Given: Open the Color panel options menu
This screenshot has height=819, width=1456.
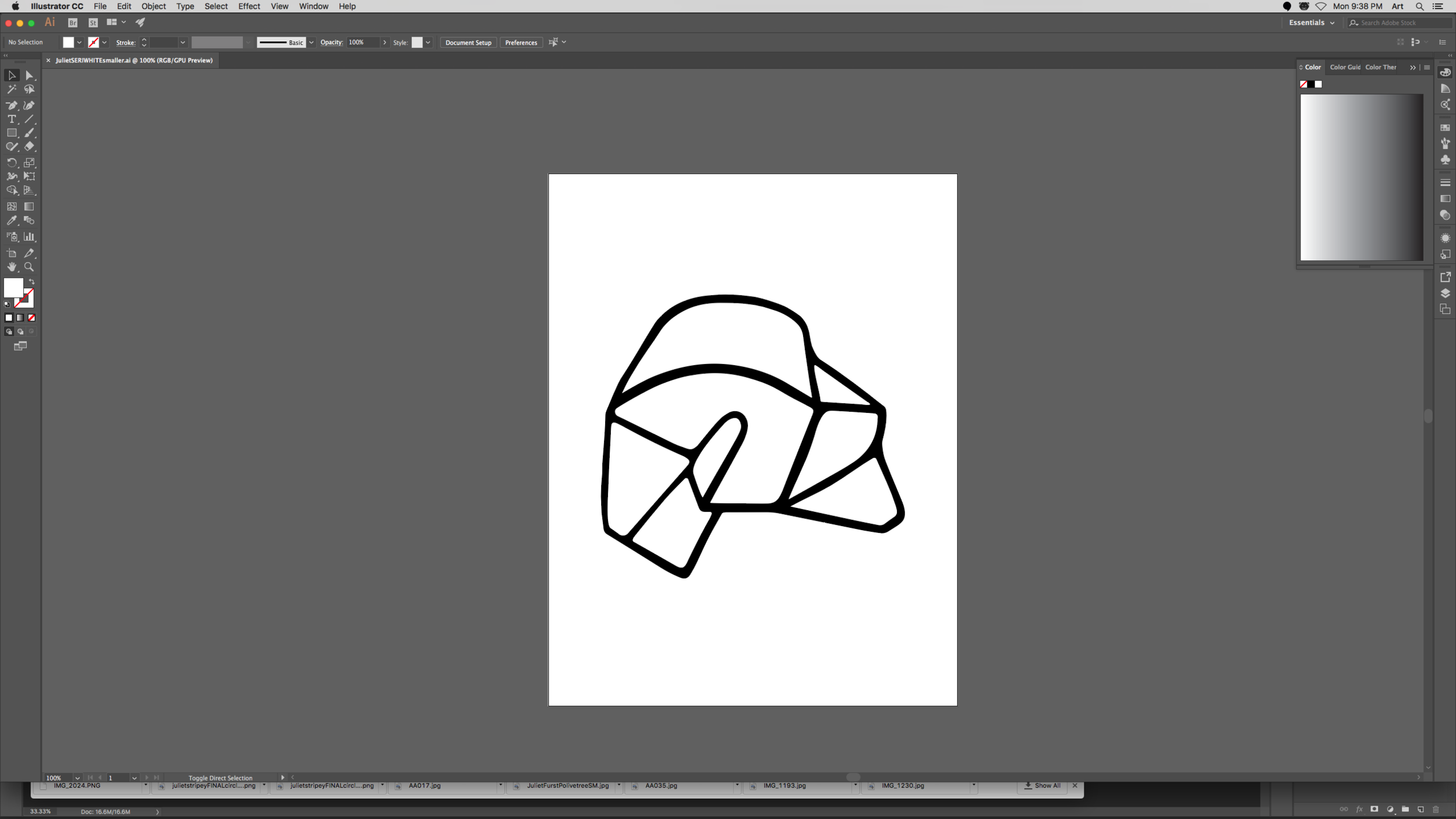Looking at the screenshot, I should pyautogui.click(x=1427, y=68).
